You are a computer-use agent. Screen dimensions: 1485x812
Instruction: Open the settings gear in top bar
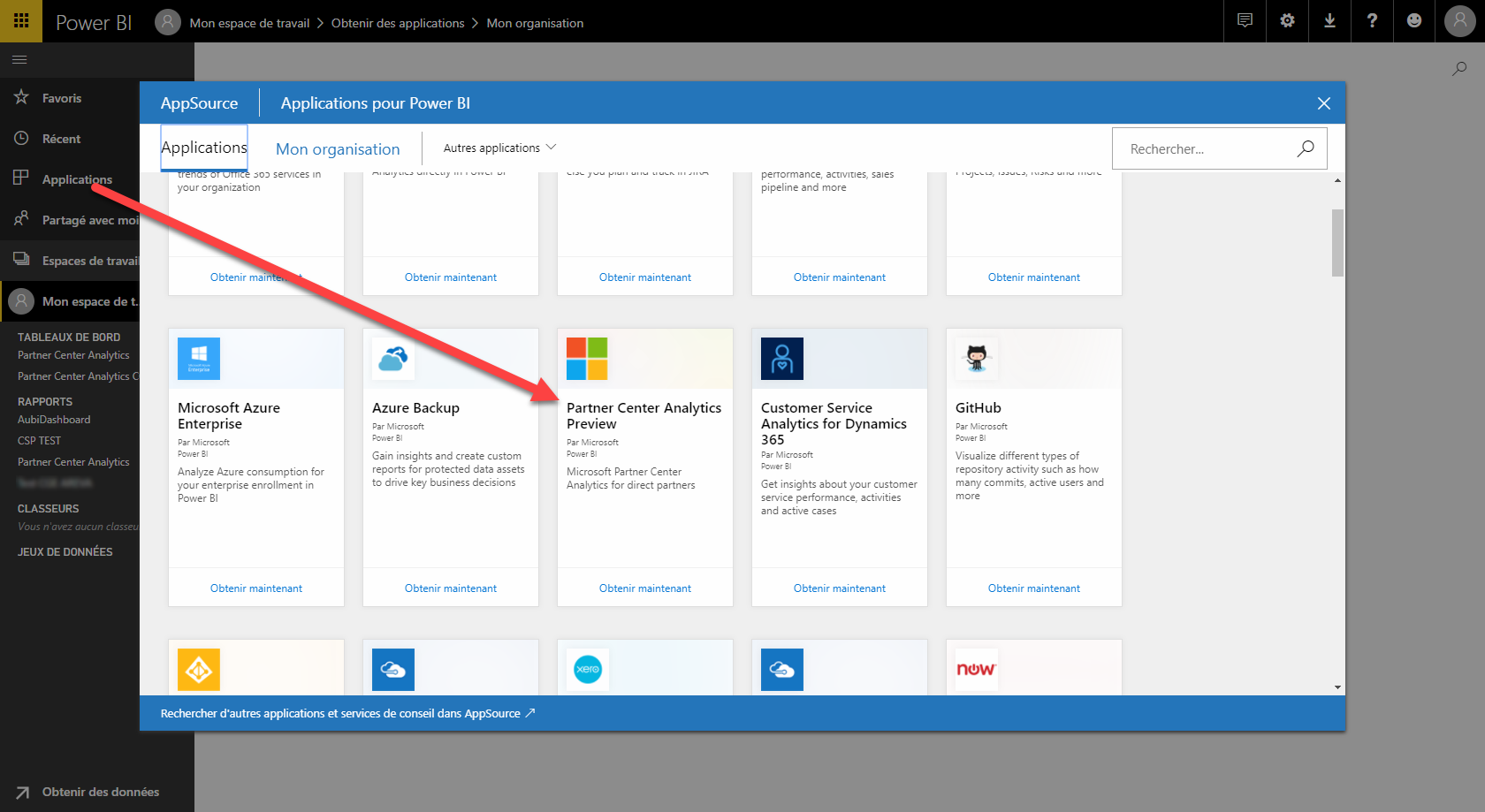pyautogui.click(x=1287, y=21)
